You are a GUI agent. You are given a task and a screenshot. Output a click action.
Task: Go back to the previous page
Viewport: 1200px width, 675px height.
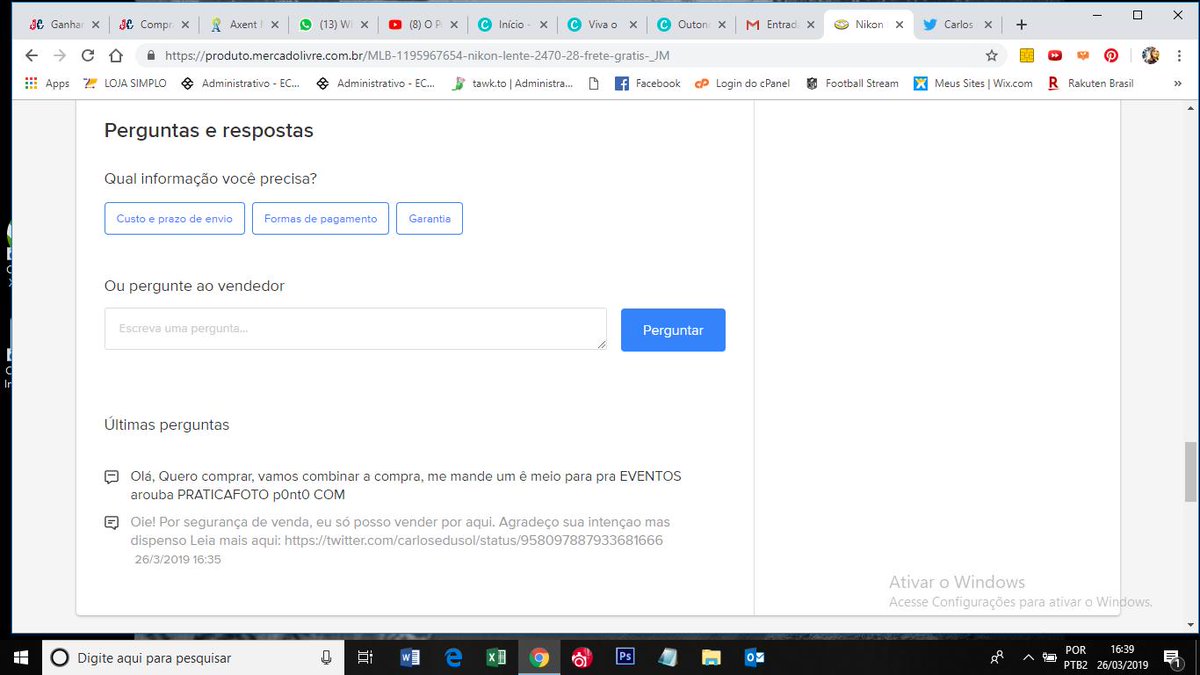32,56
